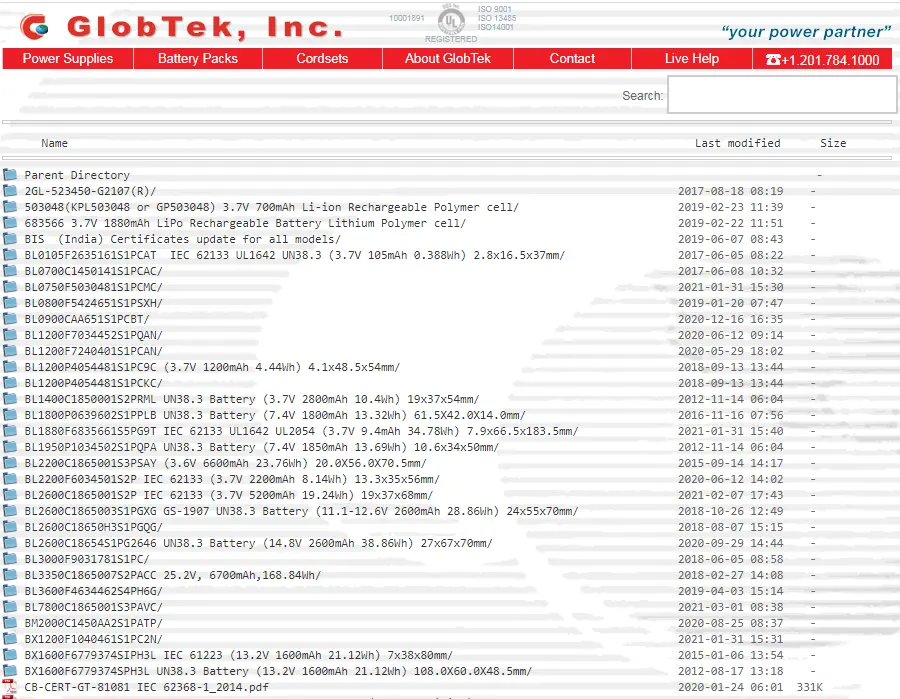The width and height of the screenshot is (900, 699).
Task: Click the PDF icon for CB-CERT-GT-81081
Action: [x=10, y=687]
